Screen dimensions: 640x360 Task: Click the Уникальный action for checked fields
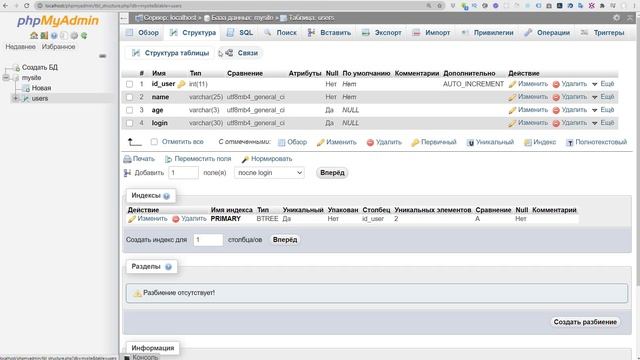pos(490,142)
